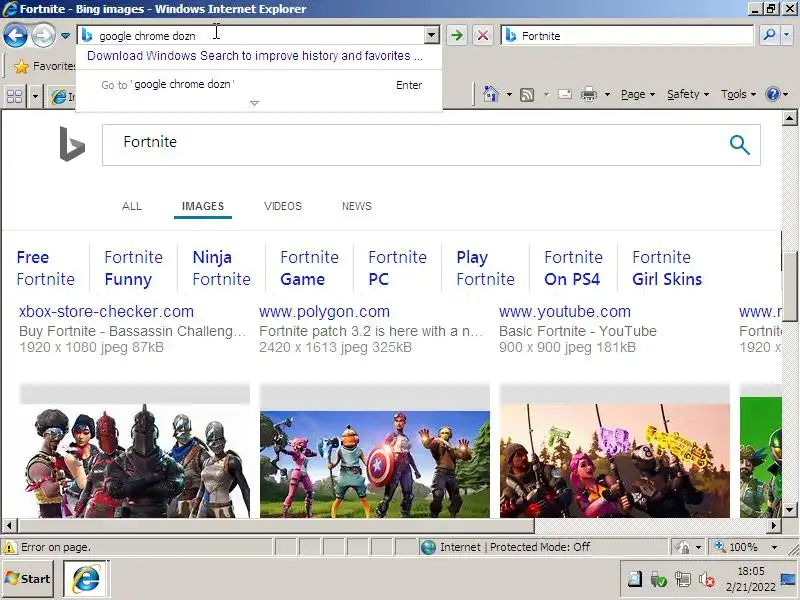Click the Forward navigation button
Viewport: 800px width, 600px height.
click(43, 35)
